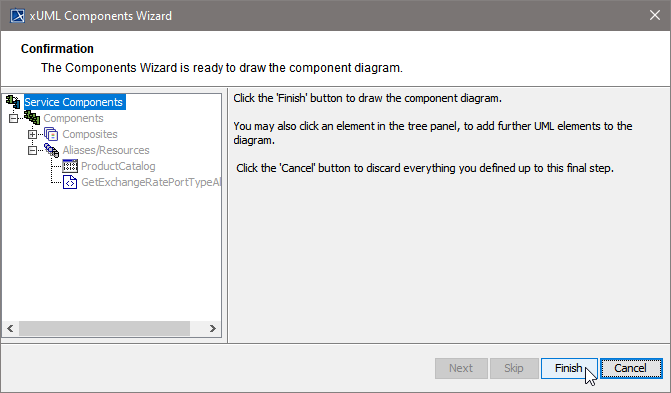Click the GetExchangeRatePortType alias icon
Viewport: 671px width, 393px height.
pyautogui.click(x=70, y=182)
